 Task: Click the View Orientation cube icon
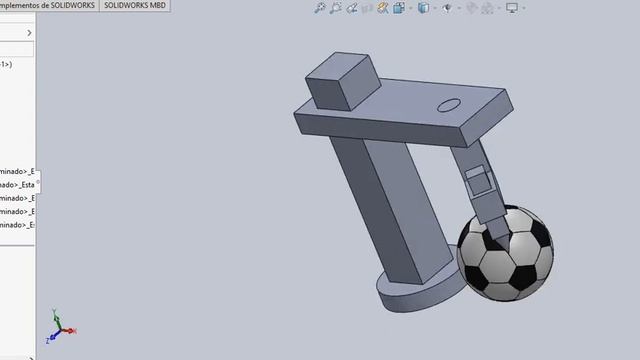coord(398,8)
